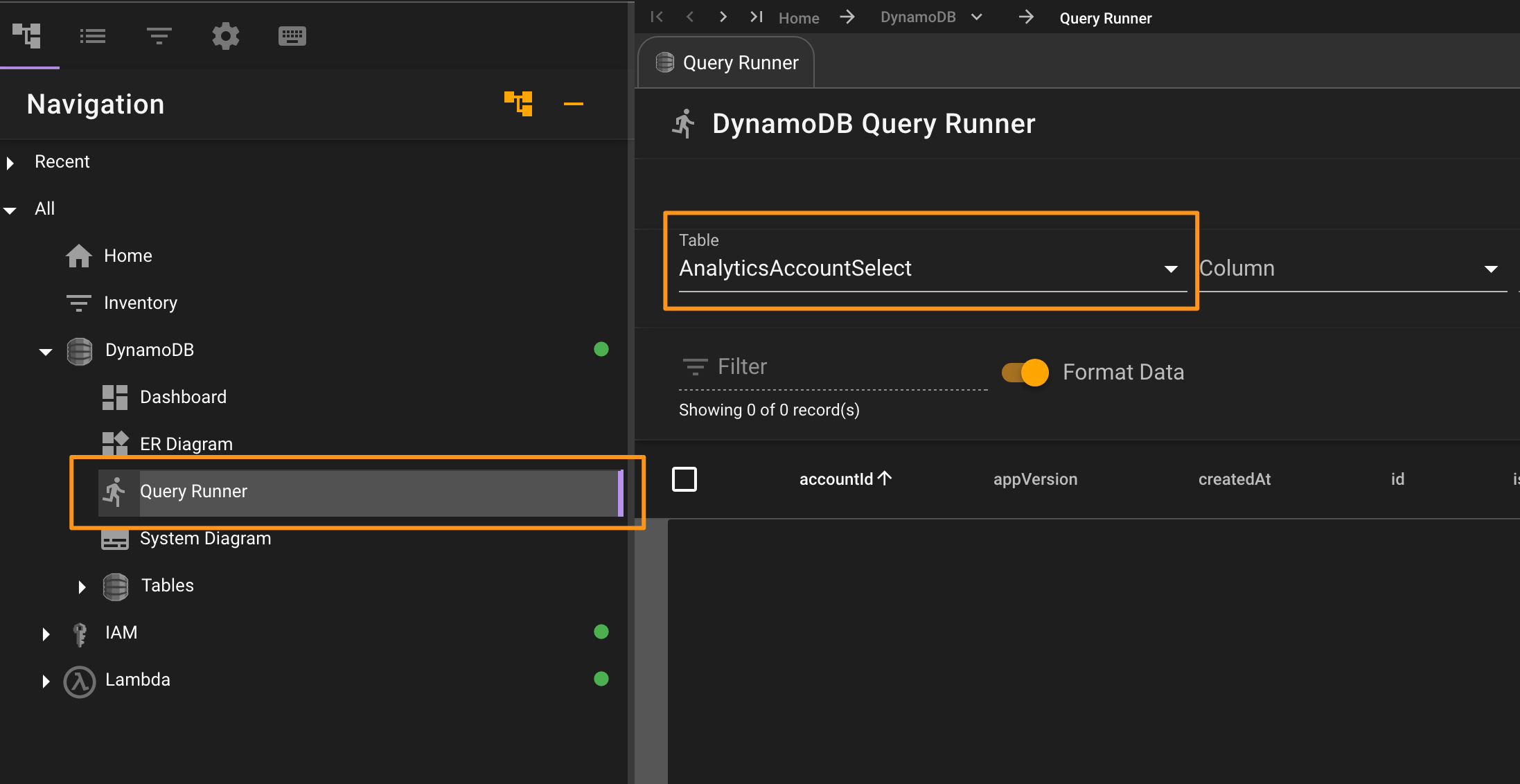Viewport: 1520px width, 784px height.
Task: Check the row selection checkbox
Action: coord(685,479)
